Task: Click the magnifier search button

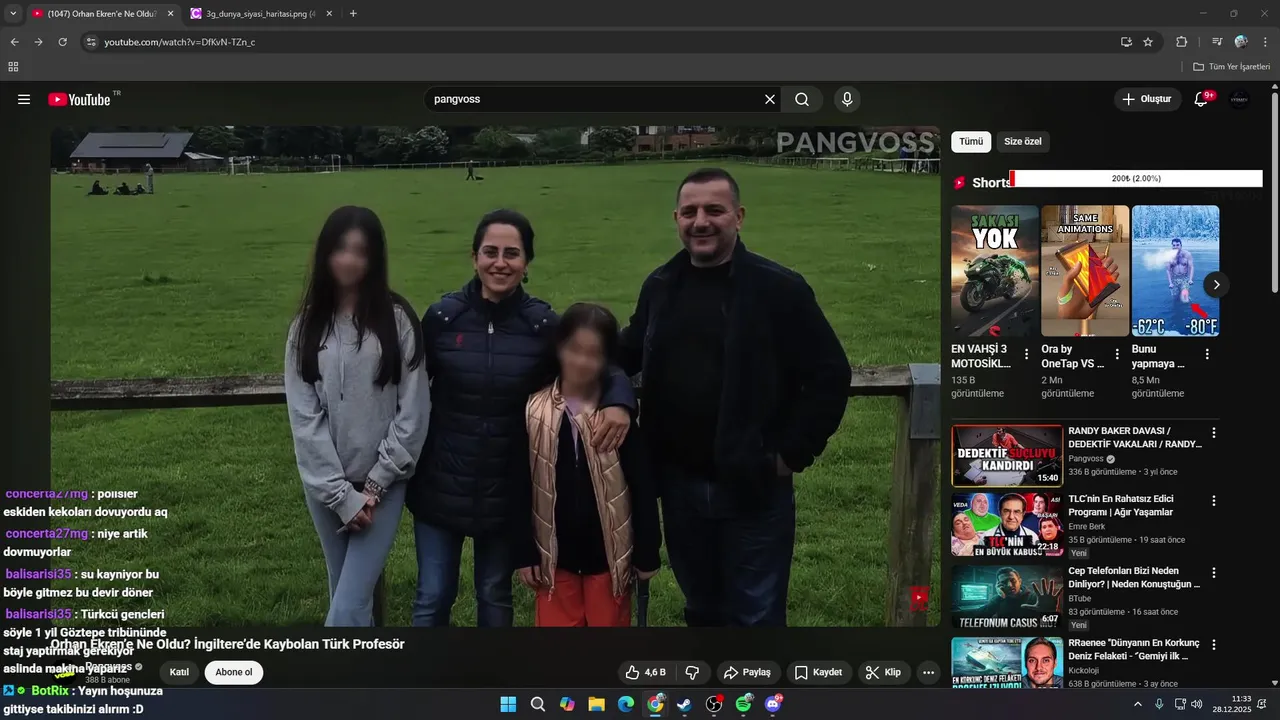Action: click(x=802, y=99)
